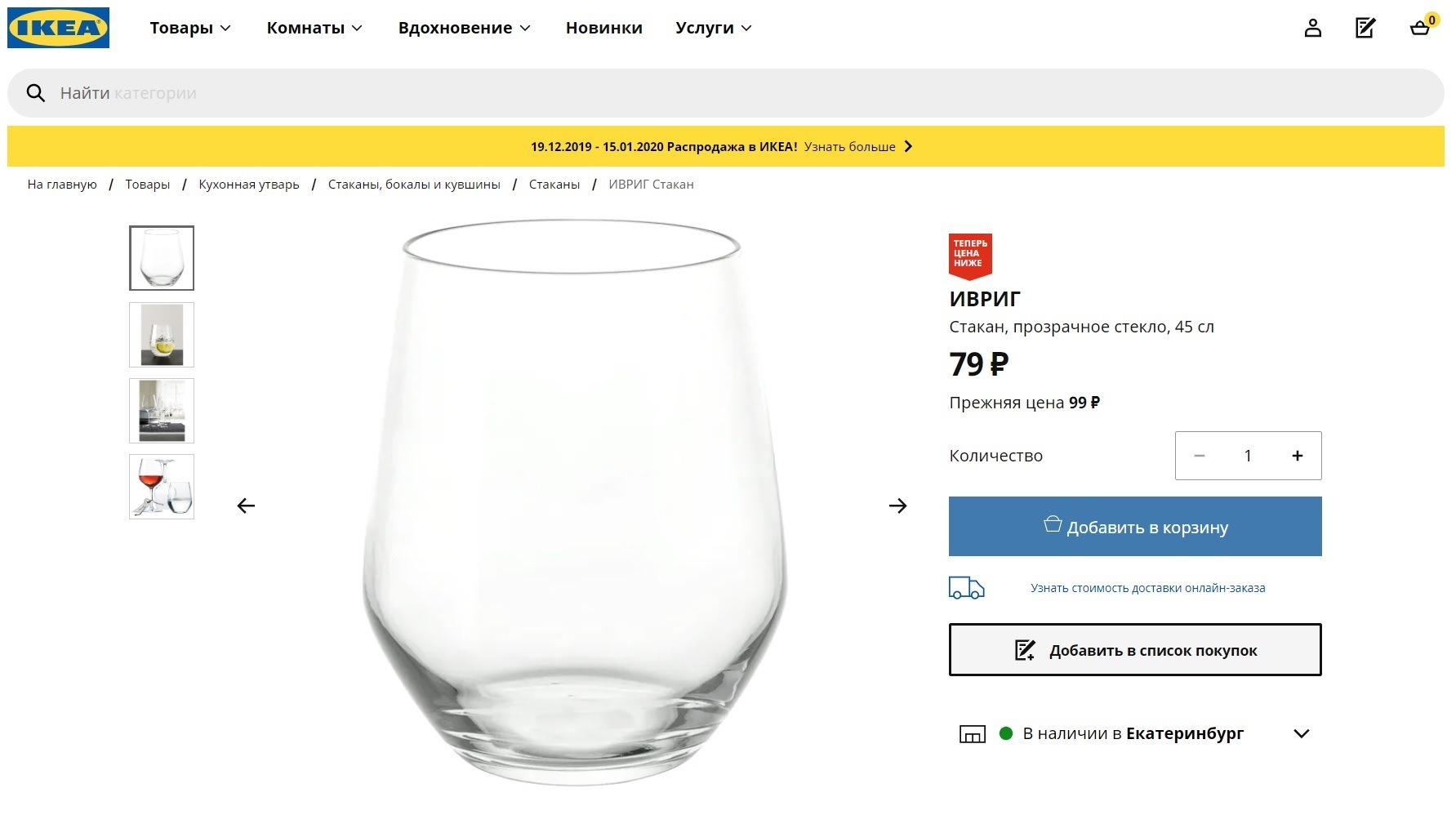1456x824 pixels.
Task: Click the delivery truck icon
Action: click(x=966, y=588)
